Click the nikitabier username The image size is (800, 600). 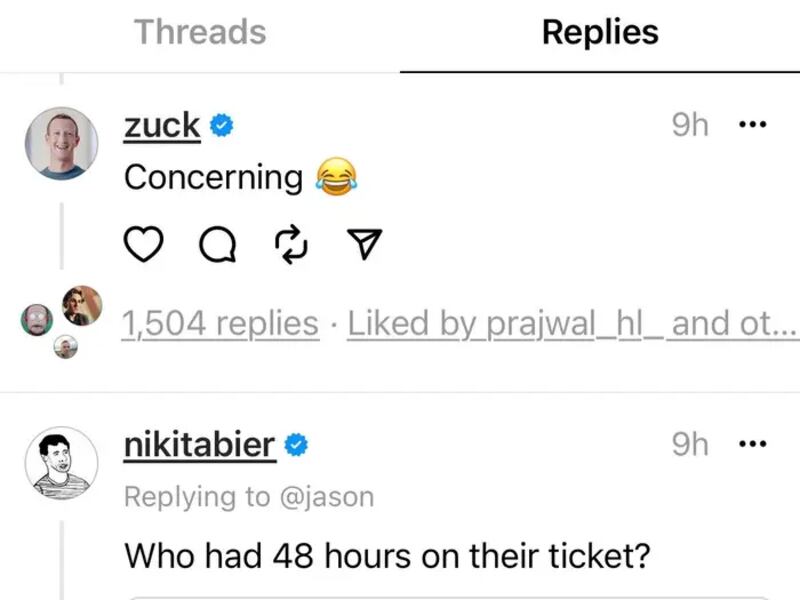point(198,443)
